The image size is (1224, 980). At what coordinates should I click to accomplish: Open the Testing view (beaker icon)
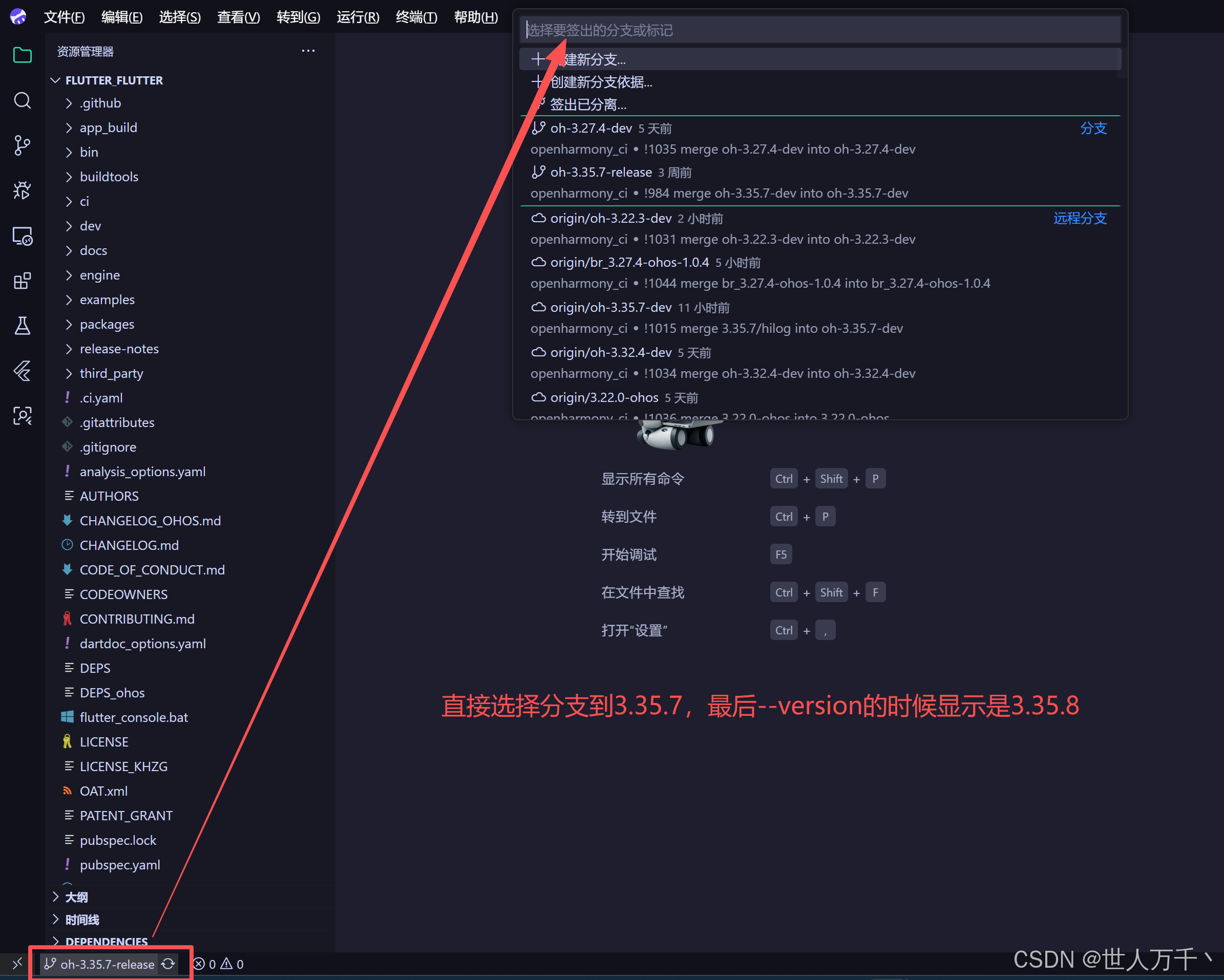(x=22, y=326)
